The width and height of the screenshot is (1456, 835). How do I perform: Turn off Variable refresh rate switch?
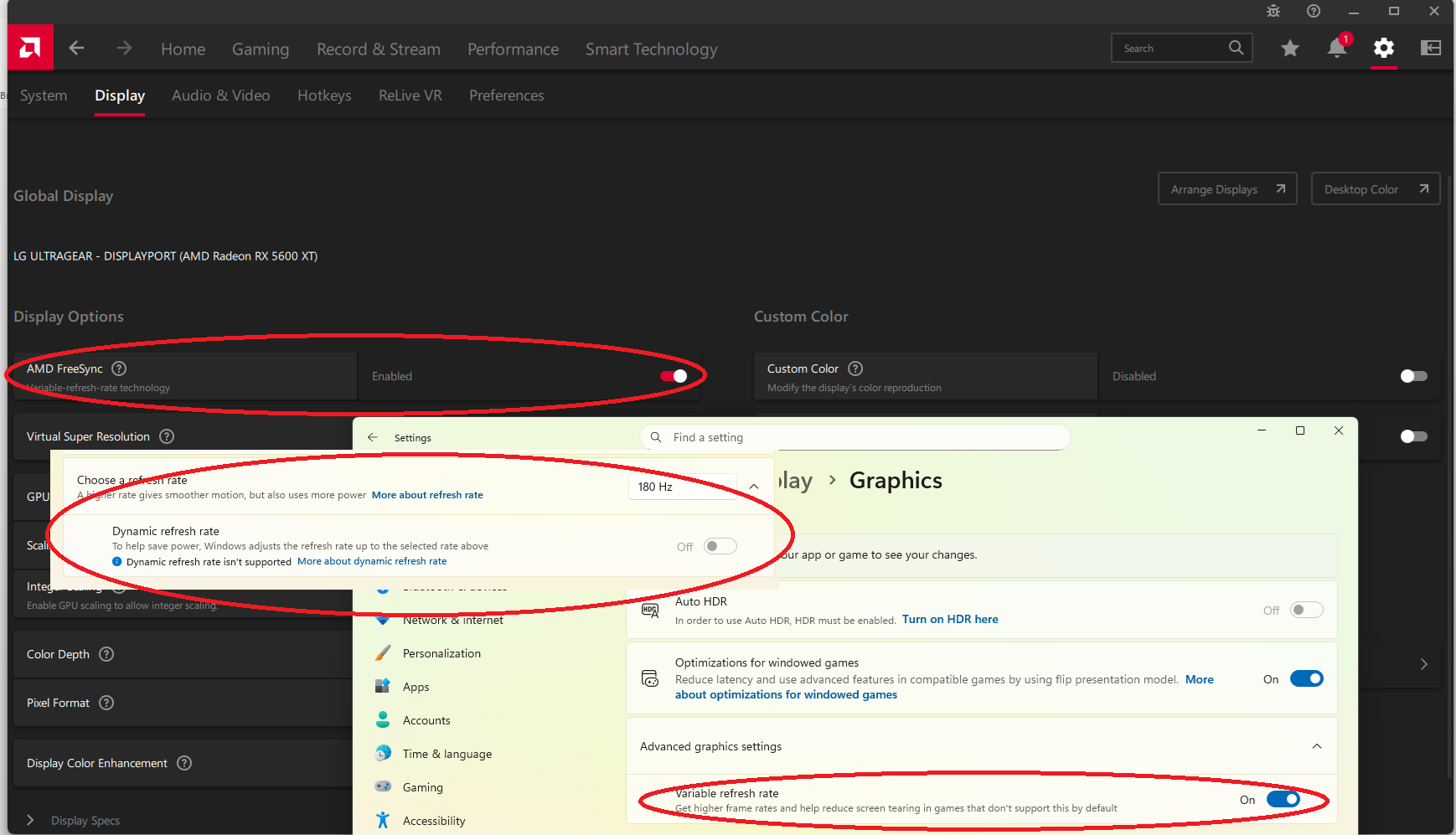coord(1283,799)
